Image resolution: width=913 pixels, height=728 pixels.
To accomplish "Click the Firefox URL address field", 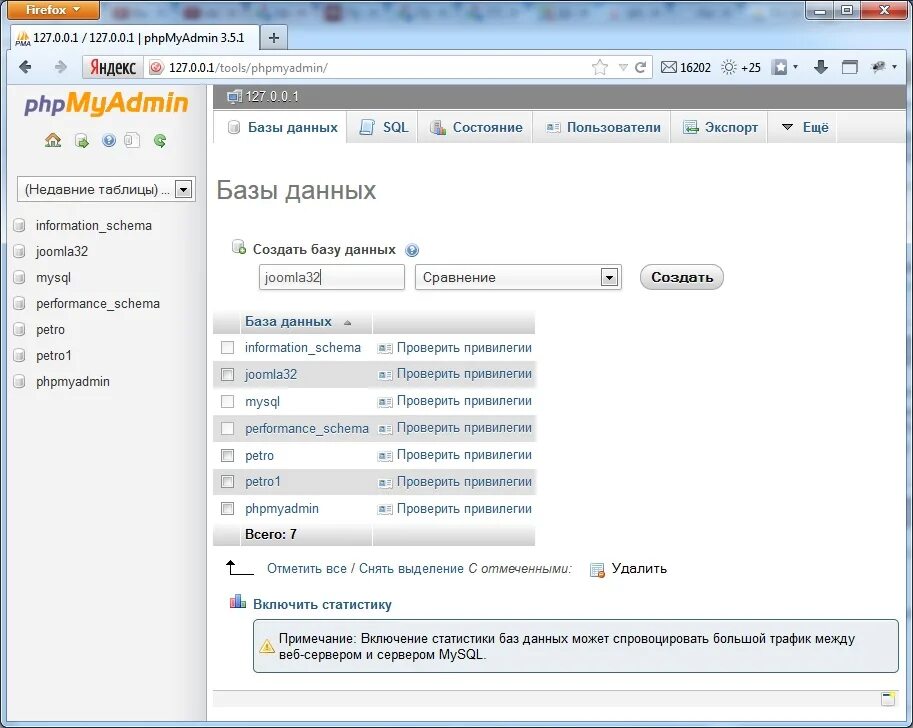I will pos(373,68).
